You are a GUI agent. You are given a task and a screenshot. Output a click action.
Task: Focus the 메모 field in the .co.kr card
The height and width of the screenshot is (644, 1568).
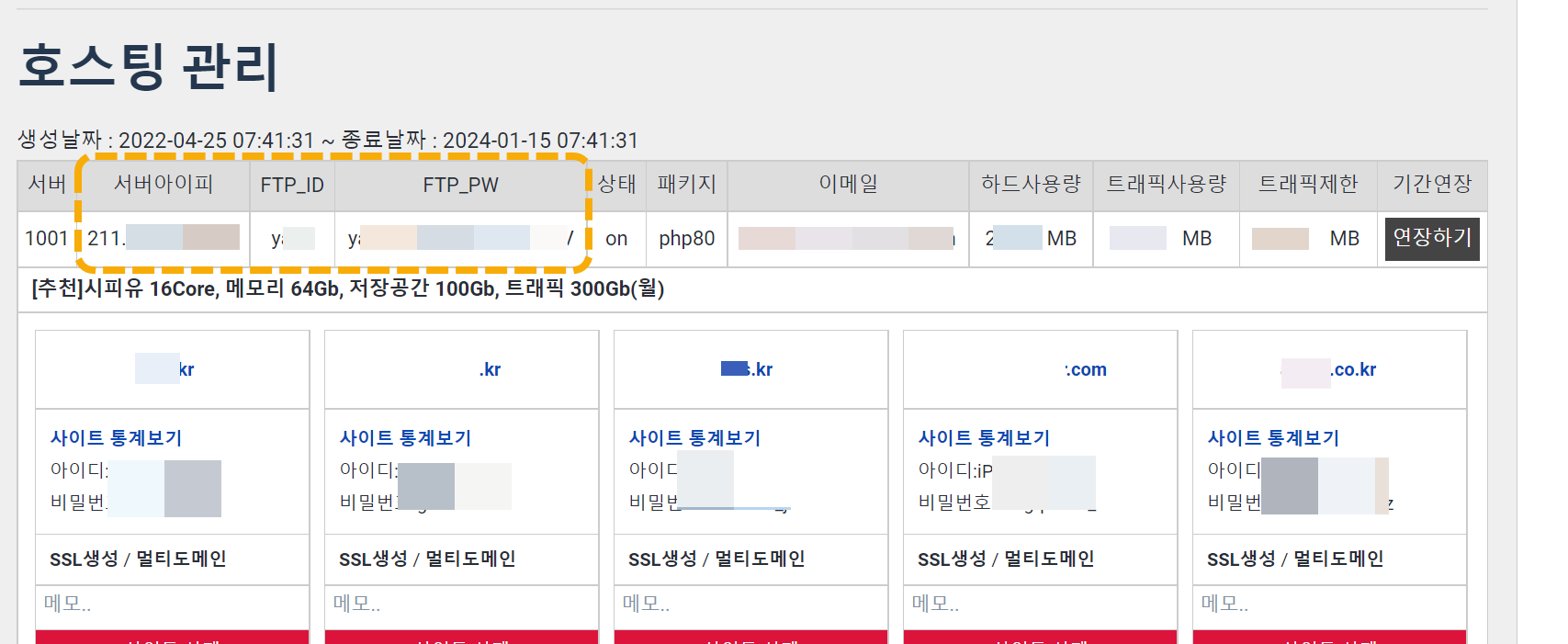pos(1329,605)
